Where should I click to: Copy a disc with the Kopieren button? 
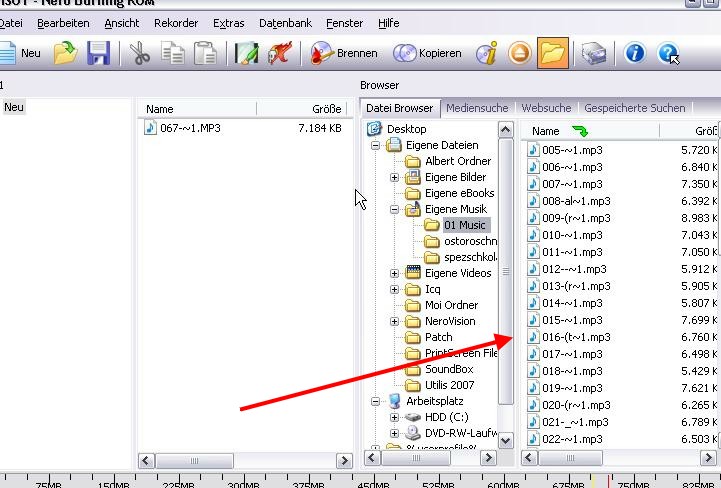click(x=427, y=53)
